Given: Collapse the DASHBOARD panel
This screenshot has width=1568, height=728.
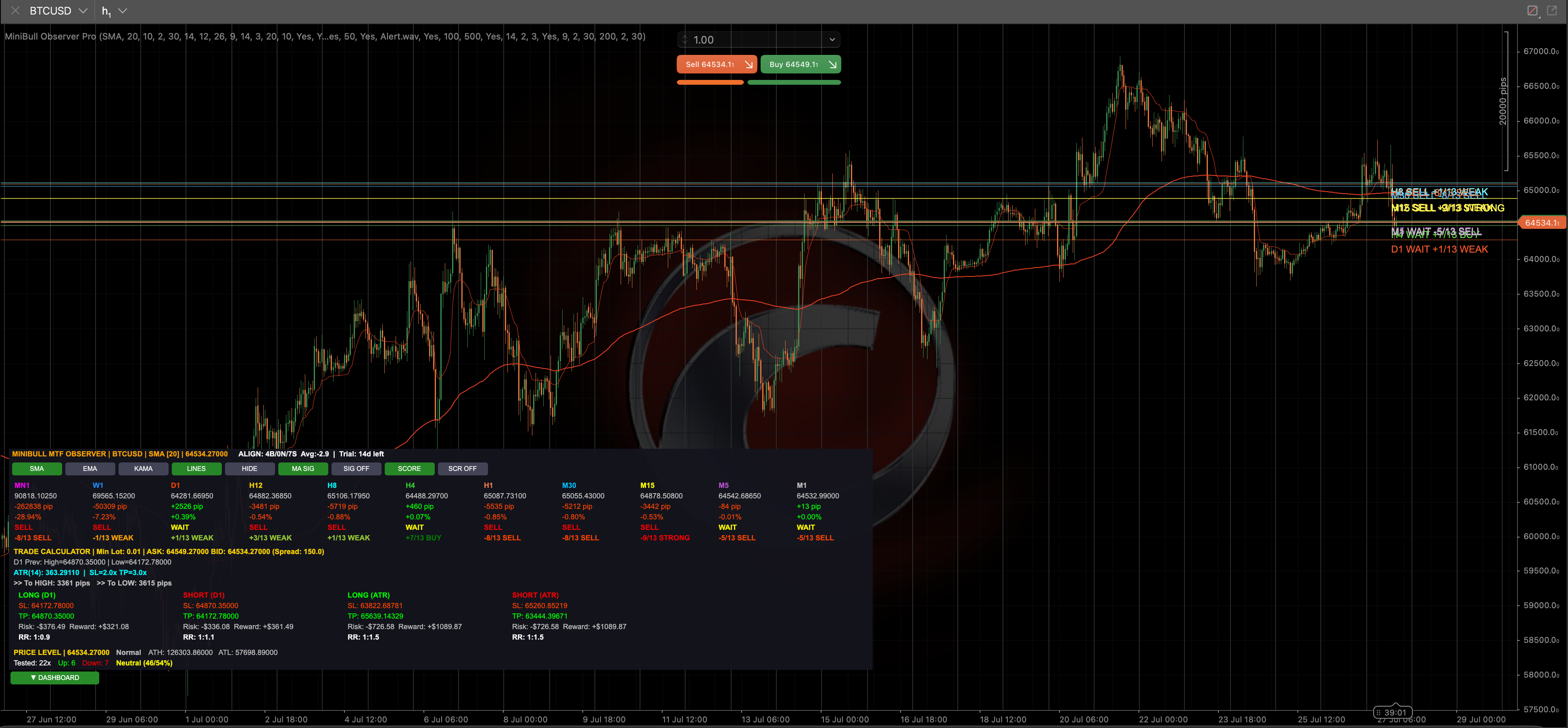Looking at the screenshot, I should click(x=55, y=678).
